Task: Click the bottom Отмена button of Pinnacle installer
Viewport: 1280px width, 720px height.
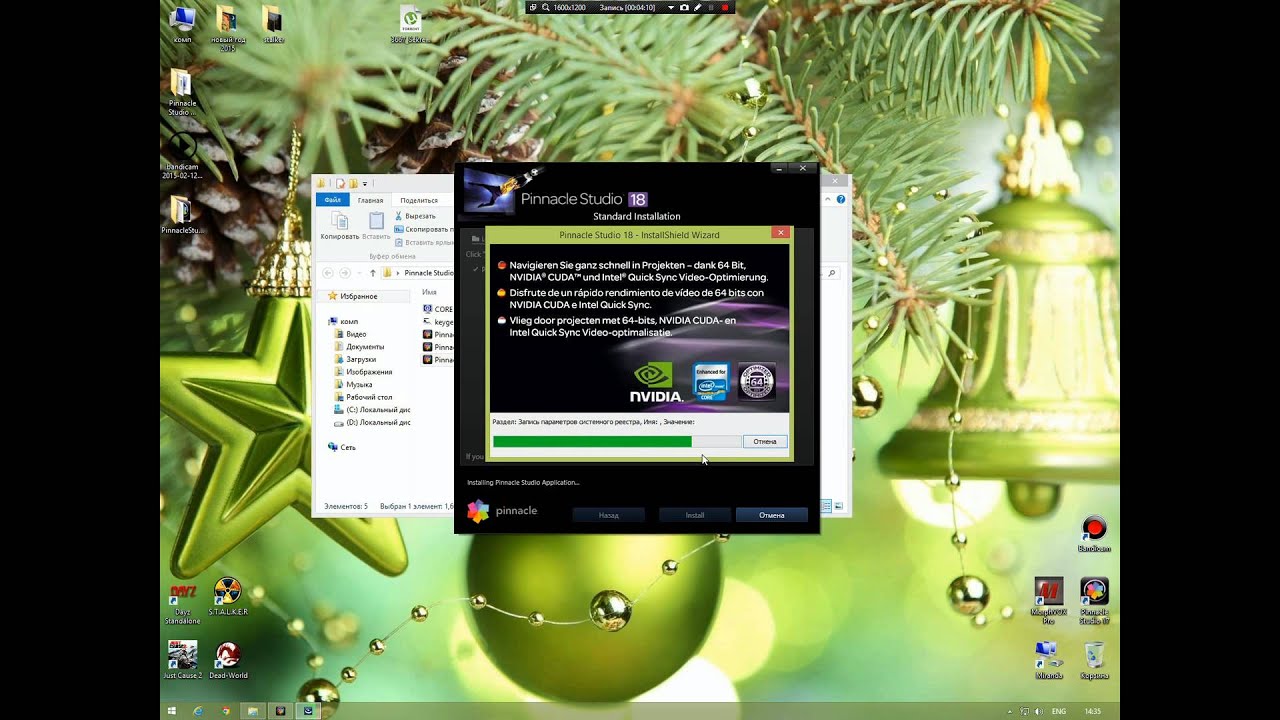Action: (772, 515)
